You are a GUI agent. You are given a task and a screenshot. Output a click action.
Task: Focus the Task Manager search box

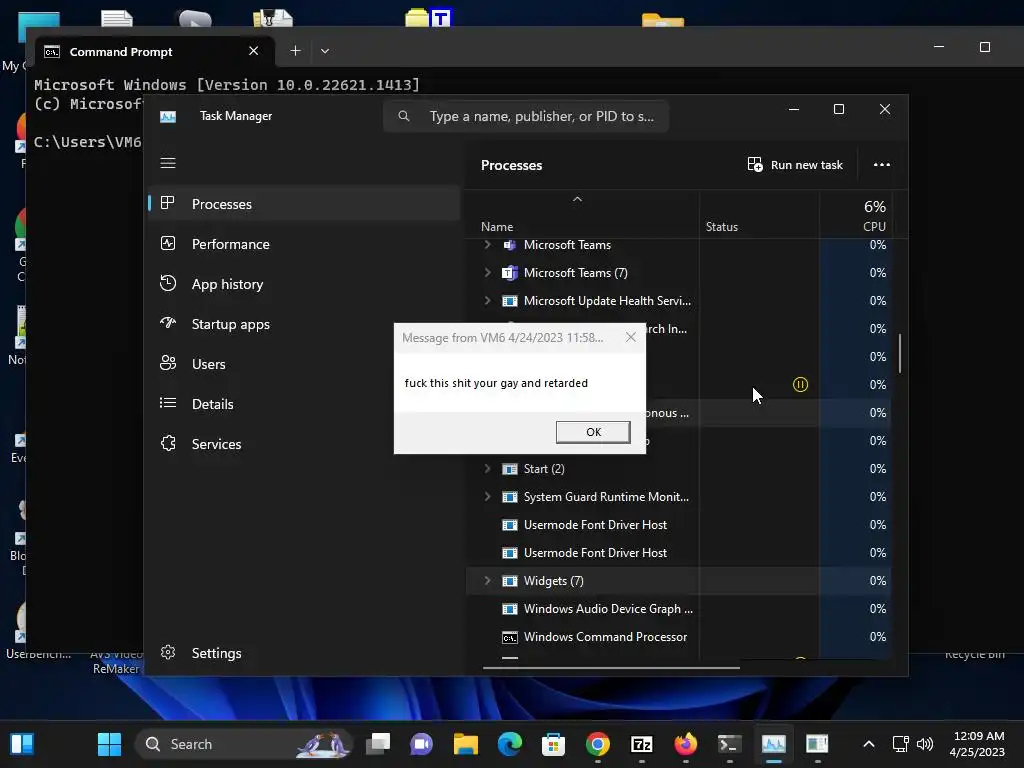tap(526, 116)
